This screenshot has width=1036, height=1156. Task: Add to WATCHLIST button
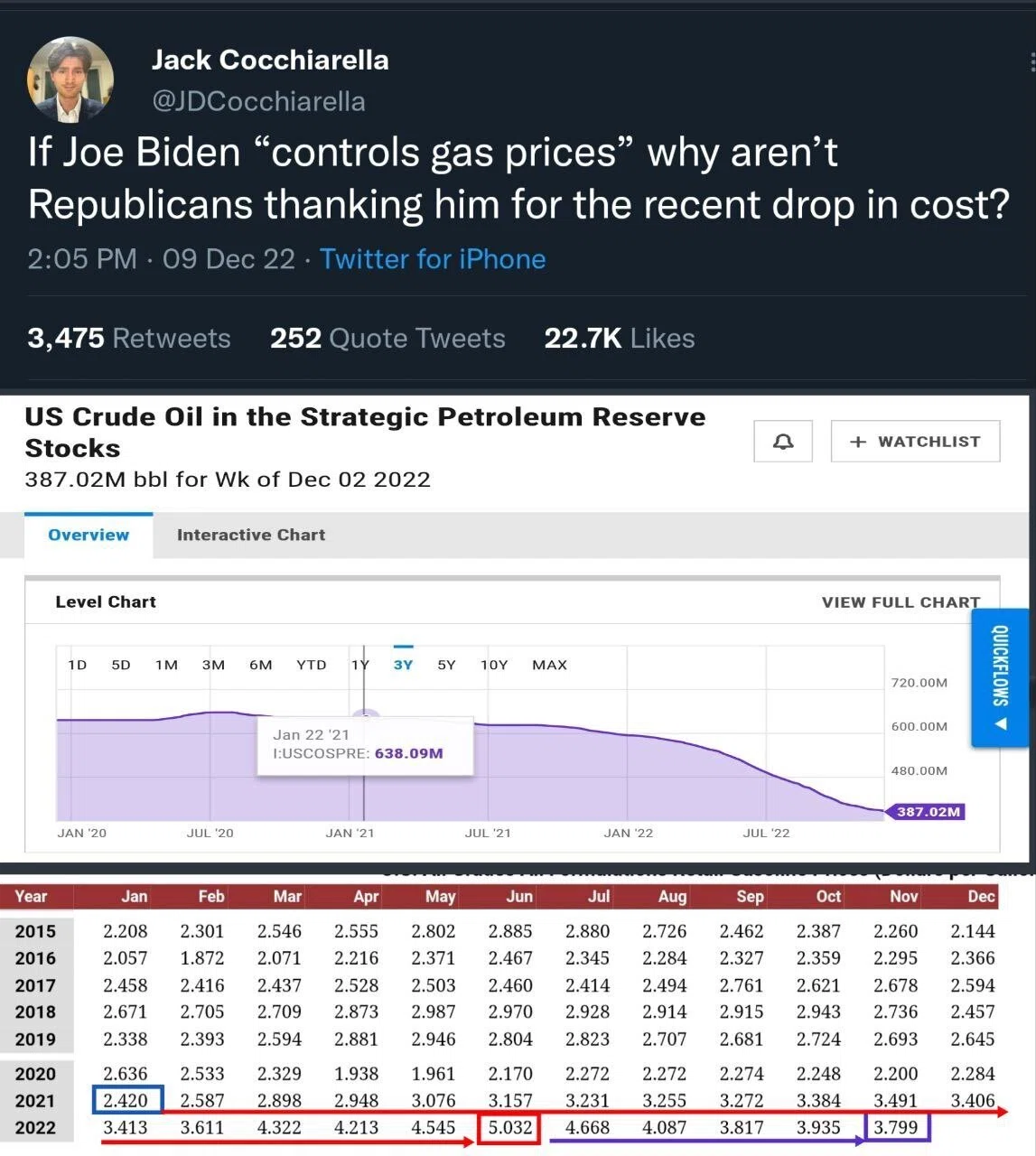(915, 442)
